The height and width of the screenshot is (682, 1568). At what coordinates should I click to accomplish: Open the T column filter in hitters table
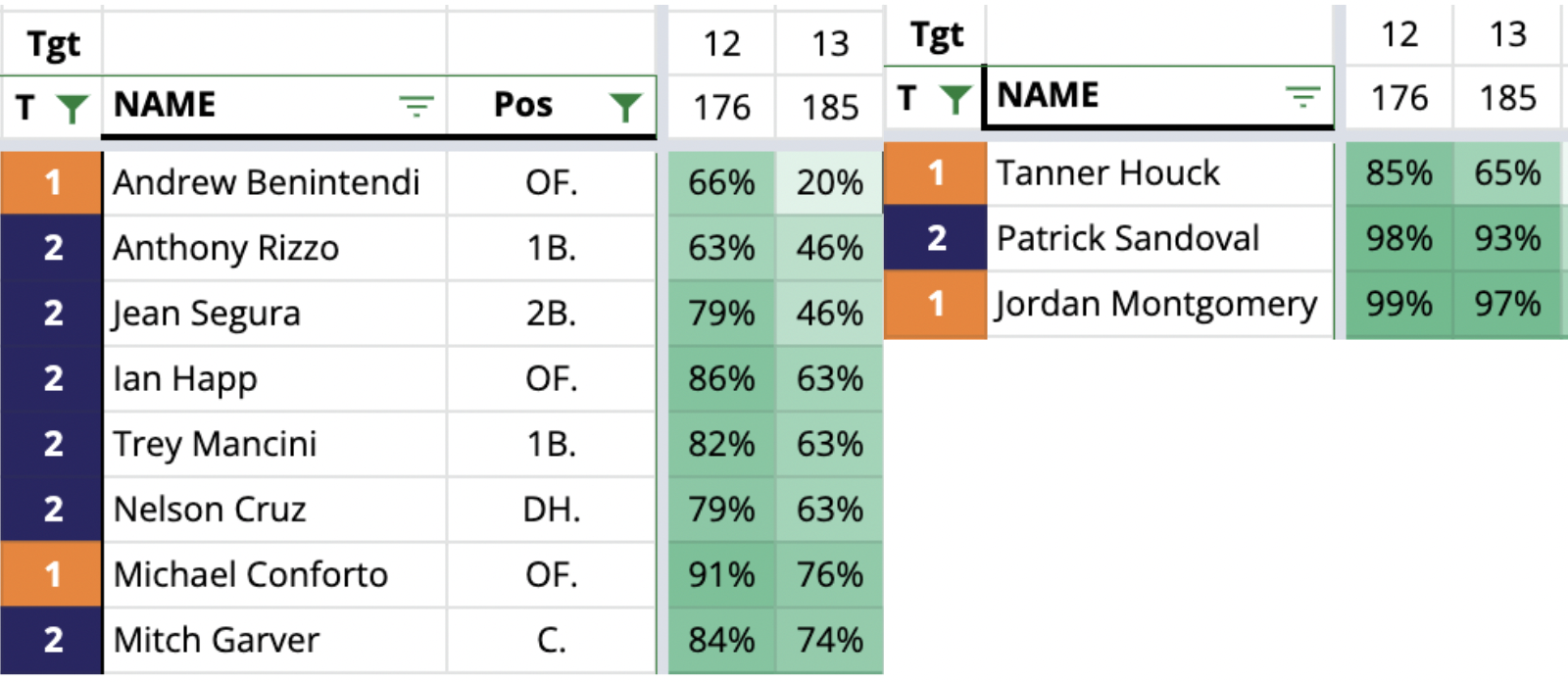click(73, 106)
